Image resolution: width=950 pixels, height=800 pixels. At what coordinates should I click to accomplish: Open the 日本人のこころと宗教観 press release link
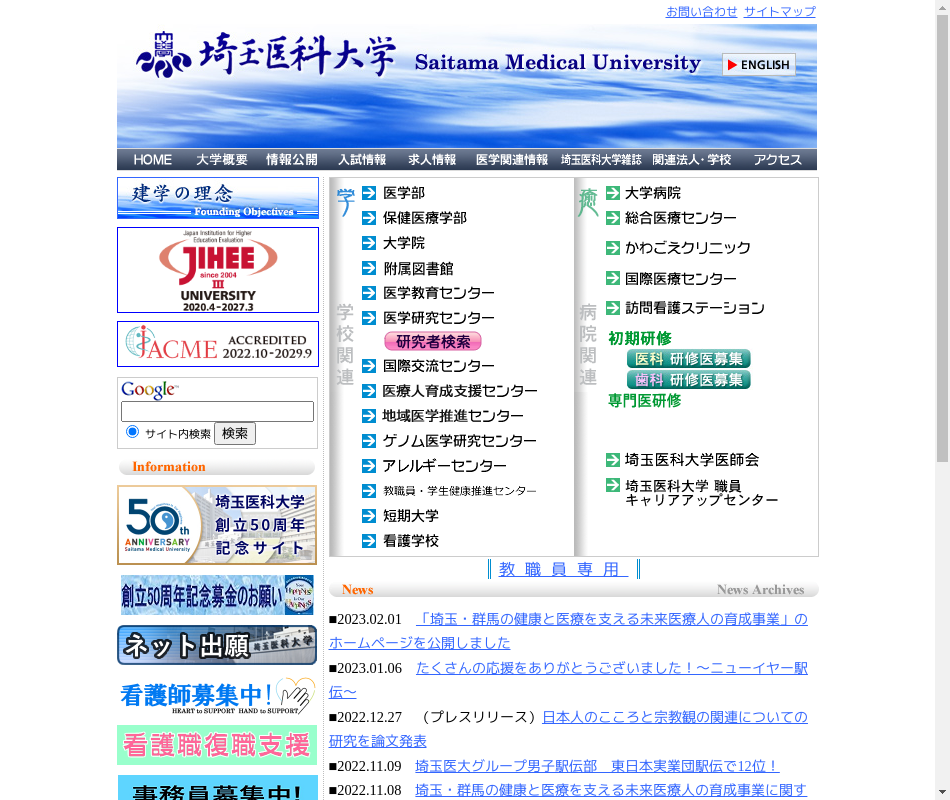[x=568, y=729]
